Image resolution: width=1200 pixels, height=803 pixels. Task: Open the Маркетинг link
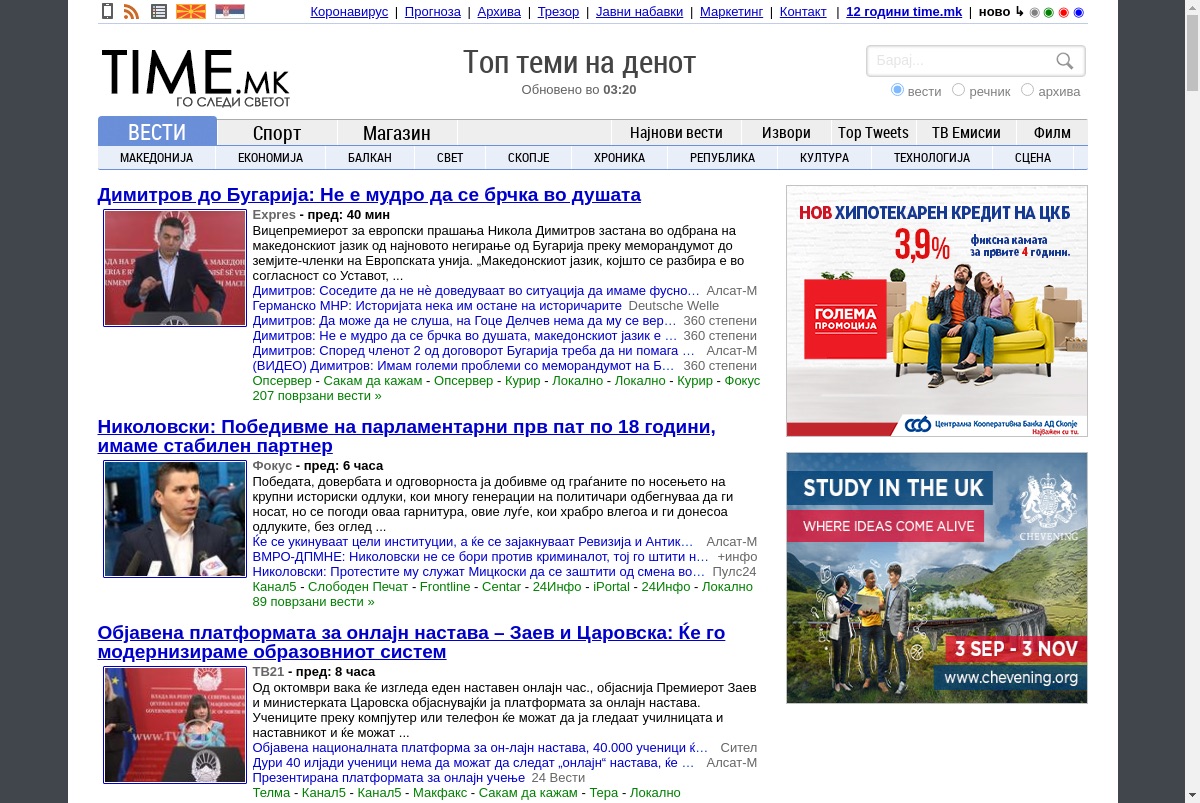[x=731, y=12]
